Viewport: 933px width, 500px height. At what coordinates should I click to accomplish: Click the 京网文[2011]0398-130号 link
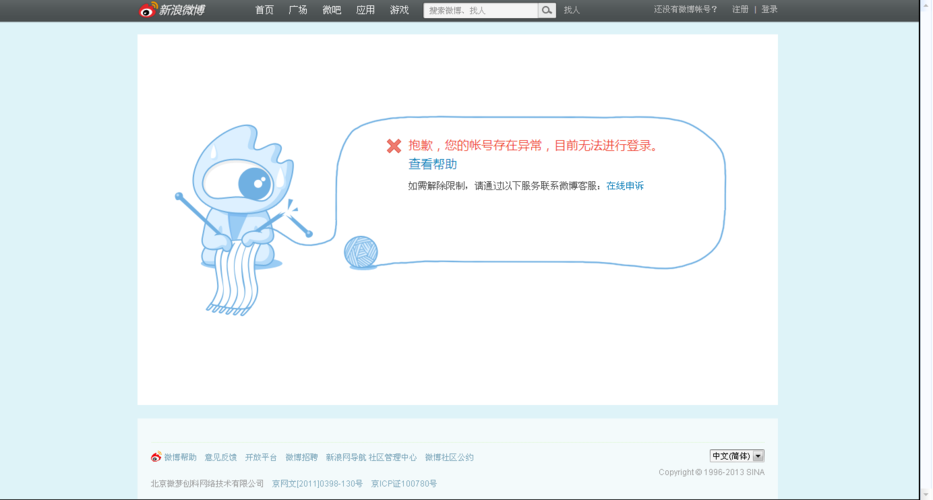(317, 483)
